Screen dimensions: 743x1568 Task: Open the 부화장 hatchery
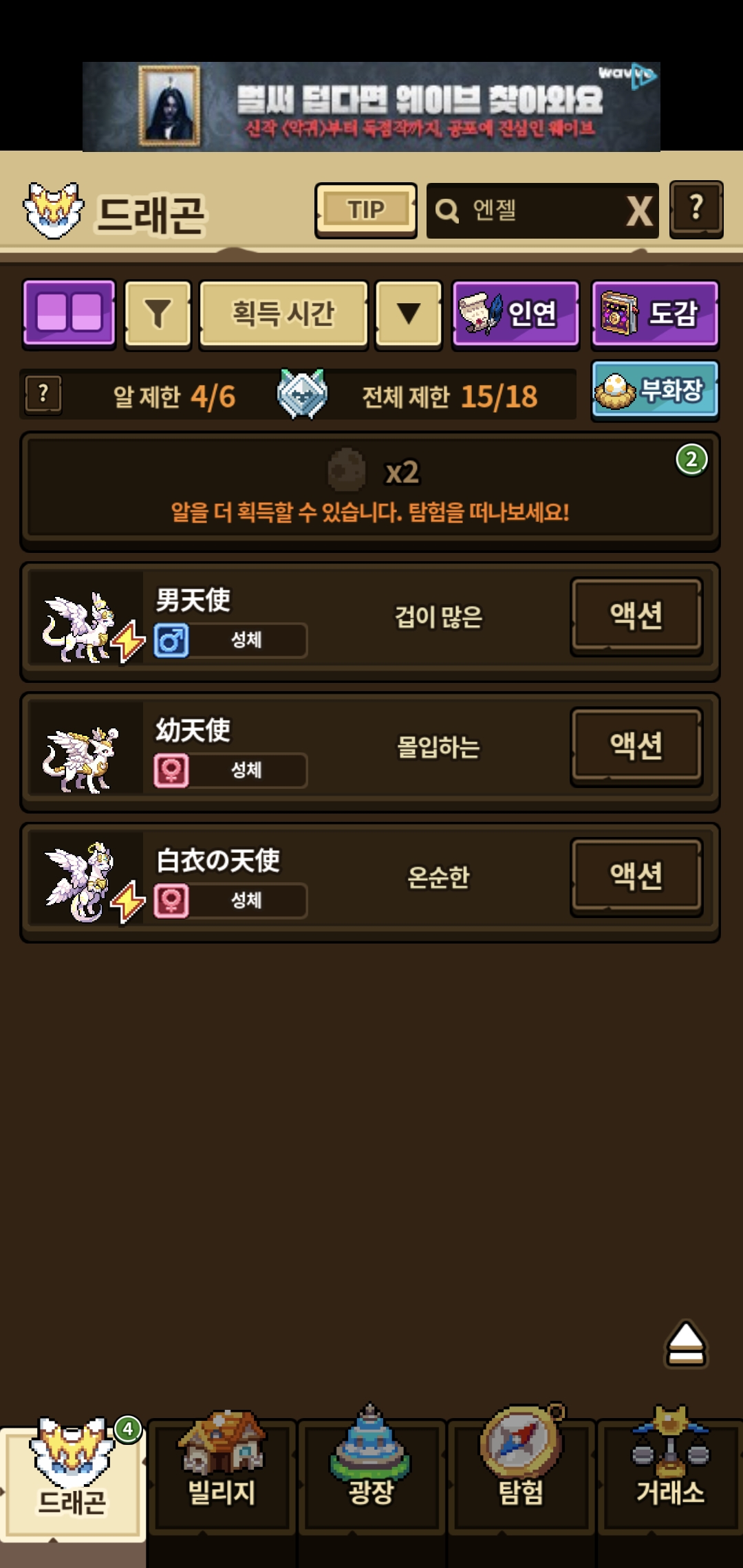pos(655,391)
